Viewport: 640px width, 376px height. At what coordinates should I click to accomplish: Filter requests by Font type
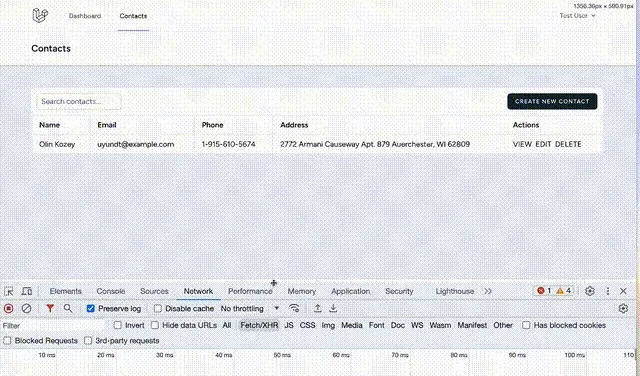click(x=376, y=325)
